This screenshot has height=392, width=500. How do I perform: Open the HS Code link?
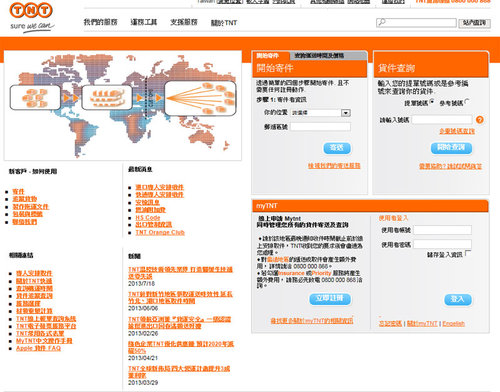tap(148, 217)
